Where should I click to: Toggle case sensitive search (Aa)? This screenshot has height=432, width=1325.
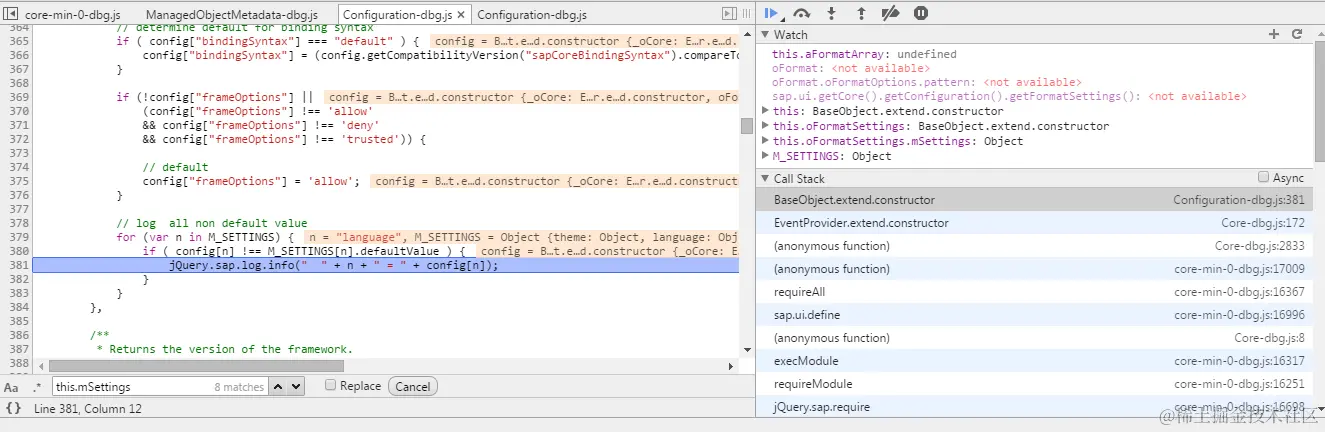11,387
